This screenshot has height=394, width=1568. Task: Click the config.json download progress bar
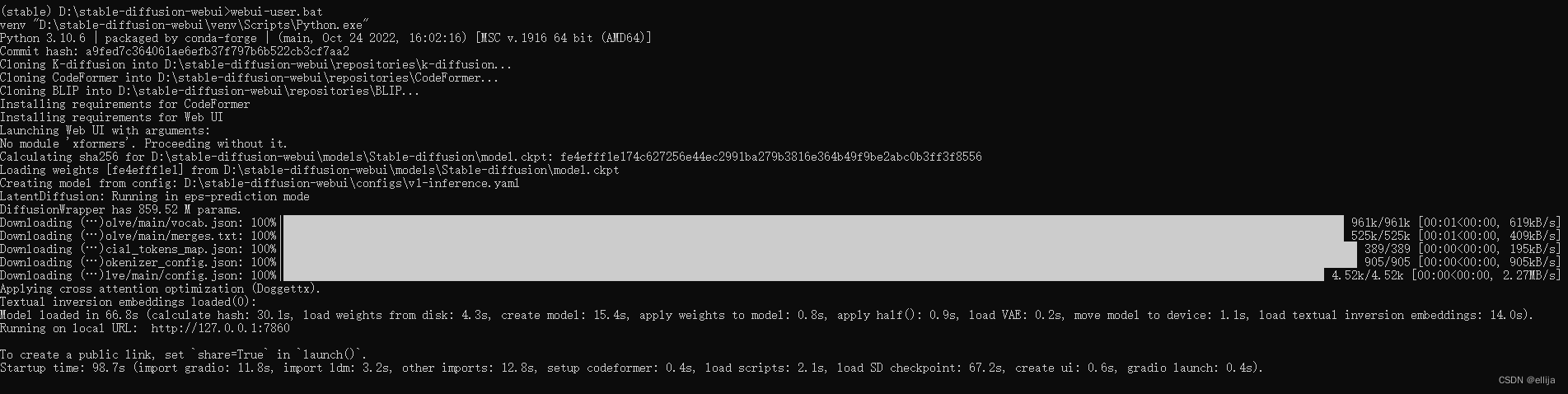[803, 275]
